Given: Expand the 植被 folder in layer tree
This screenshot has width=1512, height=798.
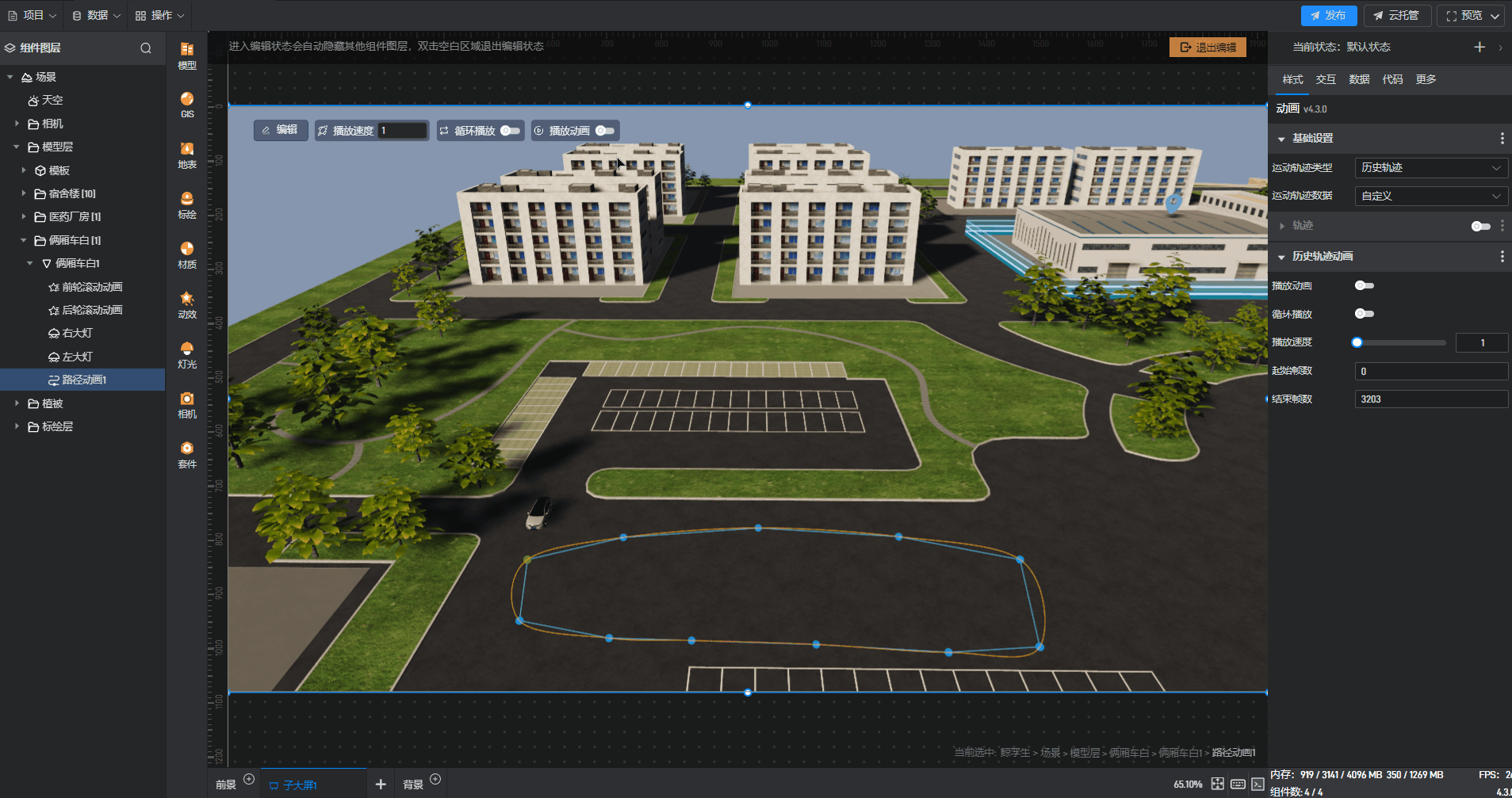Looking at the screenshot, I should [x=17, y=403].
